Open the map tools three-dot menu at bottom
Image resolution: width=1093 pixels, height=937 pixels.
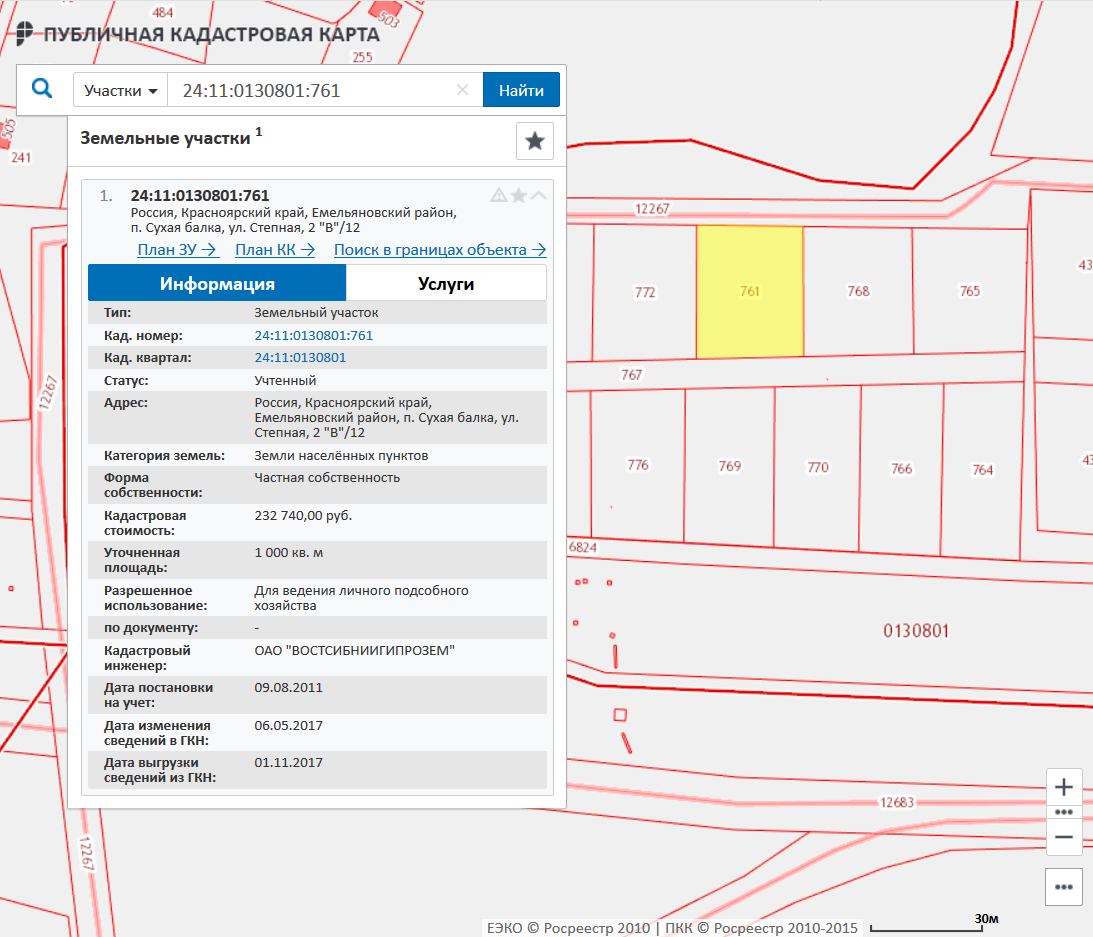click(1063, 886)
